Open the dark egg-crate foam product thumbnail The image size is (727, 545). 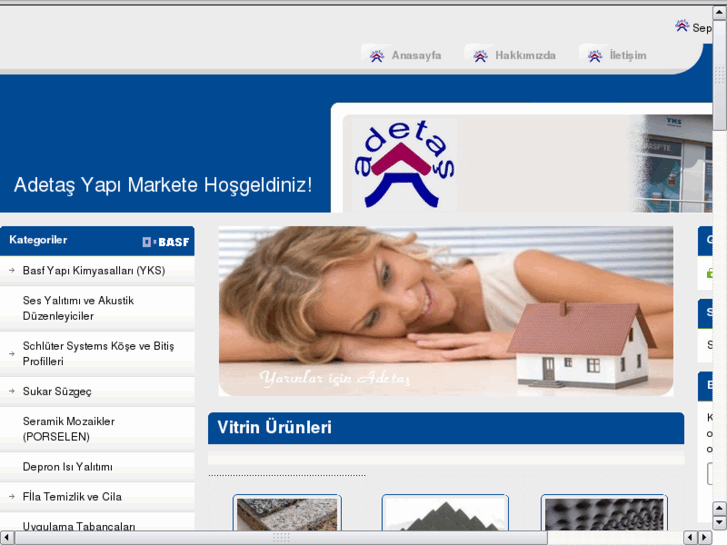604,513
